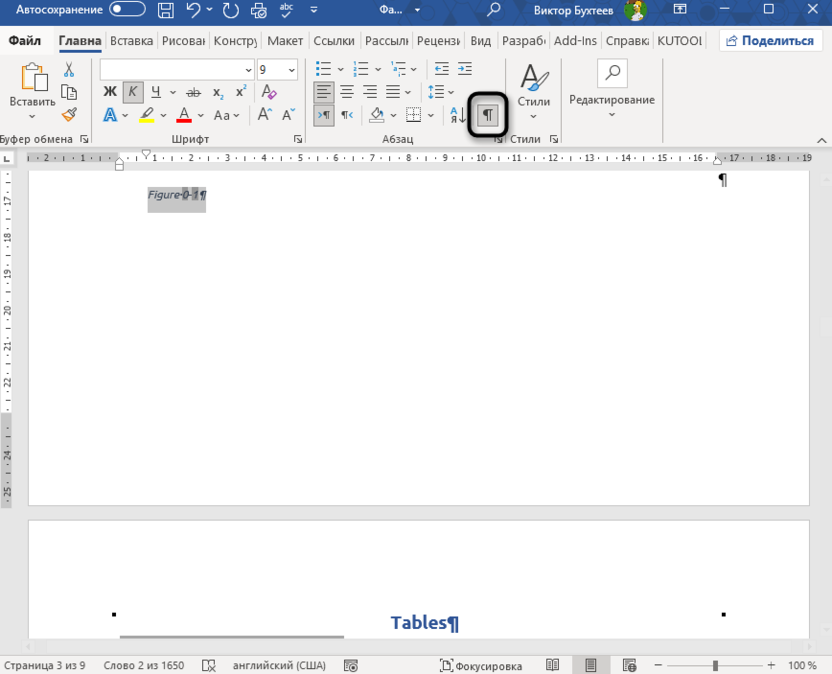
Task: Click the Cut scissors icon
Action: 69,69
